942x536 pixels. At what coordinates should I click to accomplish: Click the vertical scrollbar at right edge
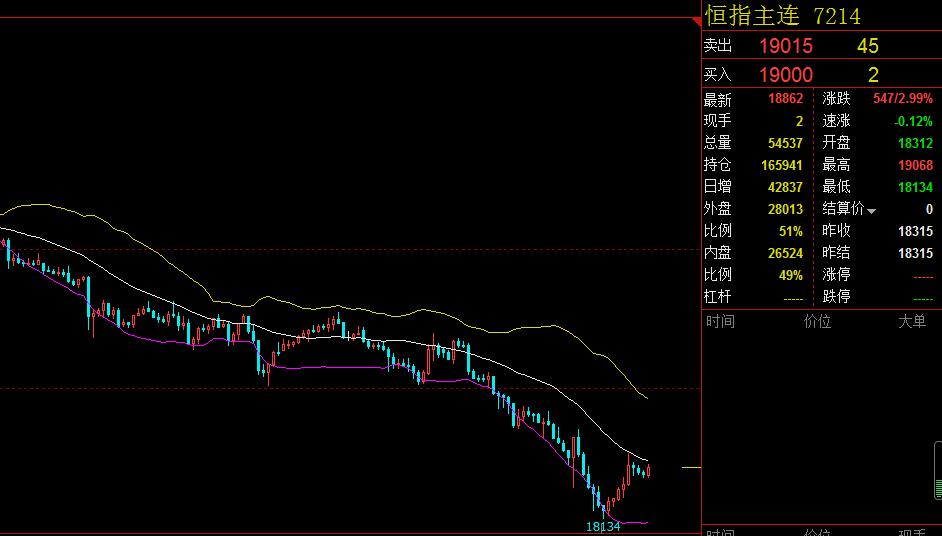click(938, 471)
